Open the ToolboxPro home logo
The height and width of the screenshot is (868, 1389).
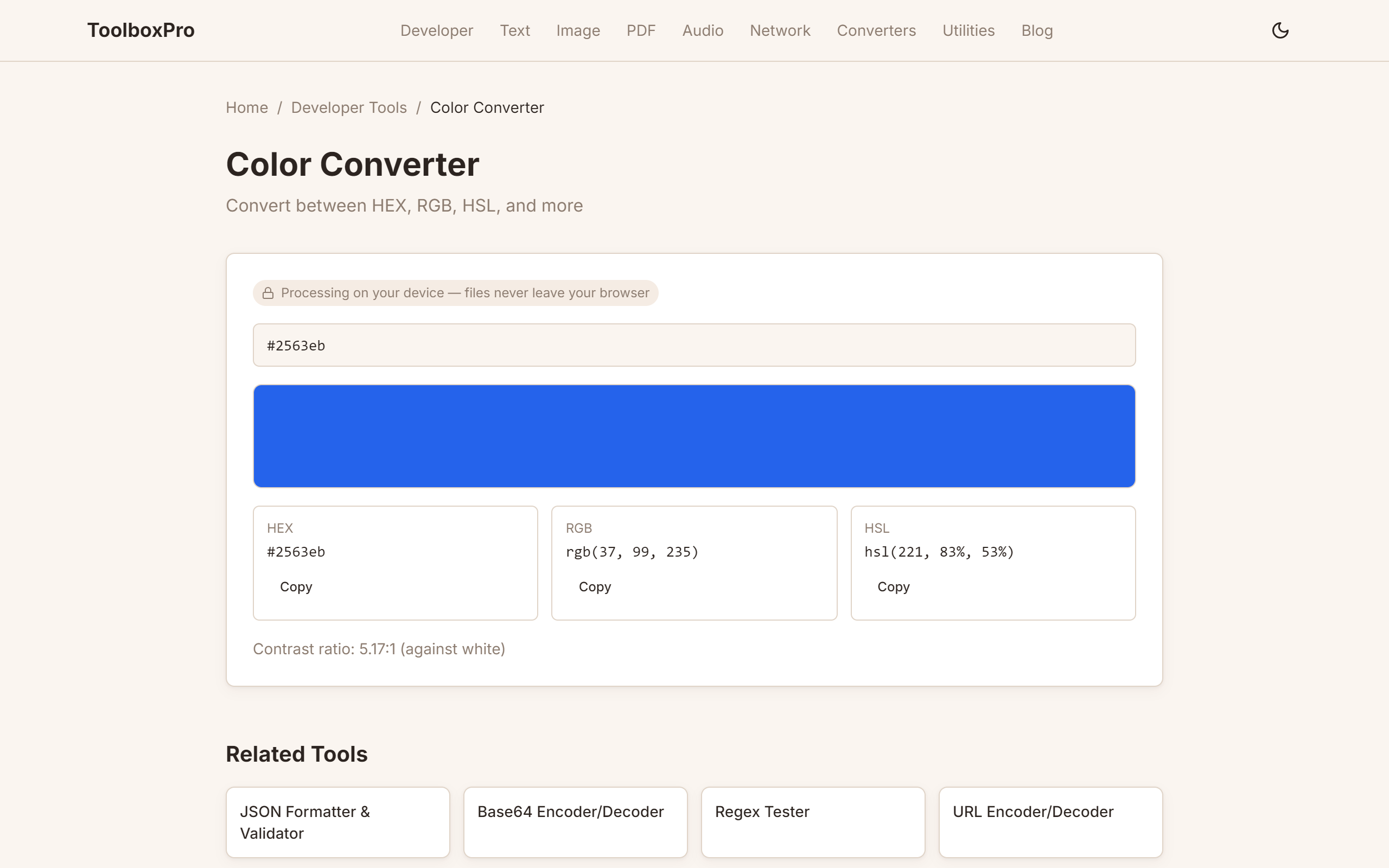(x=141, y=30)
